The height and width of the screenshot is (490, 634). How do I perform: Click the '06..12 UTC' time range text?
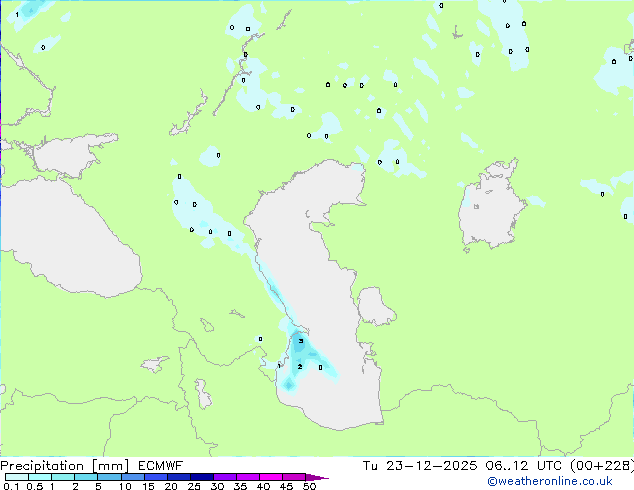pos(523,466)
